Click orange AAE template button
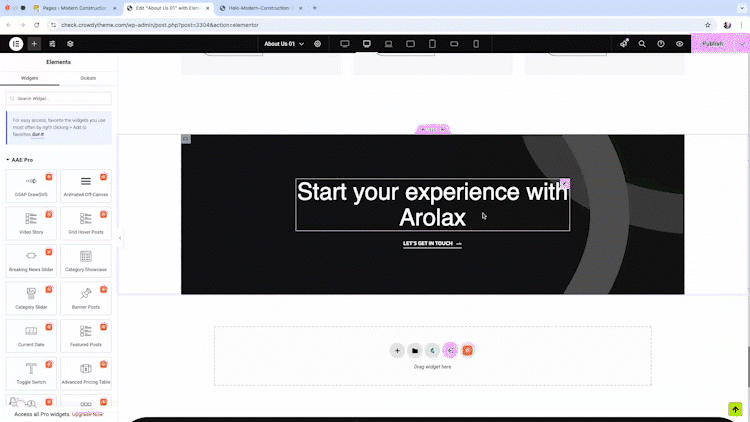750x422 pixels. tap(467, 351)
